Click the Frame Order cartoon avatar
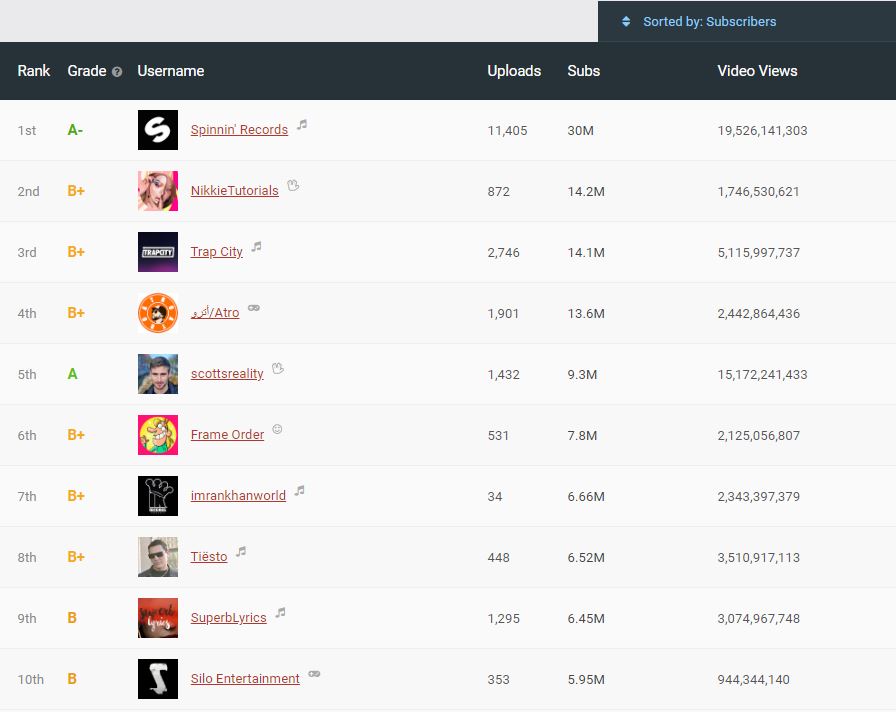Screen dimensions: 896x712 (x=158, y=435)
